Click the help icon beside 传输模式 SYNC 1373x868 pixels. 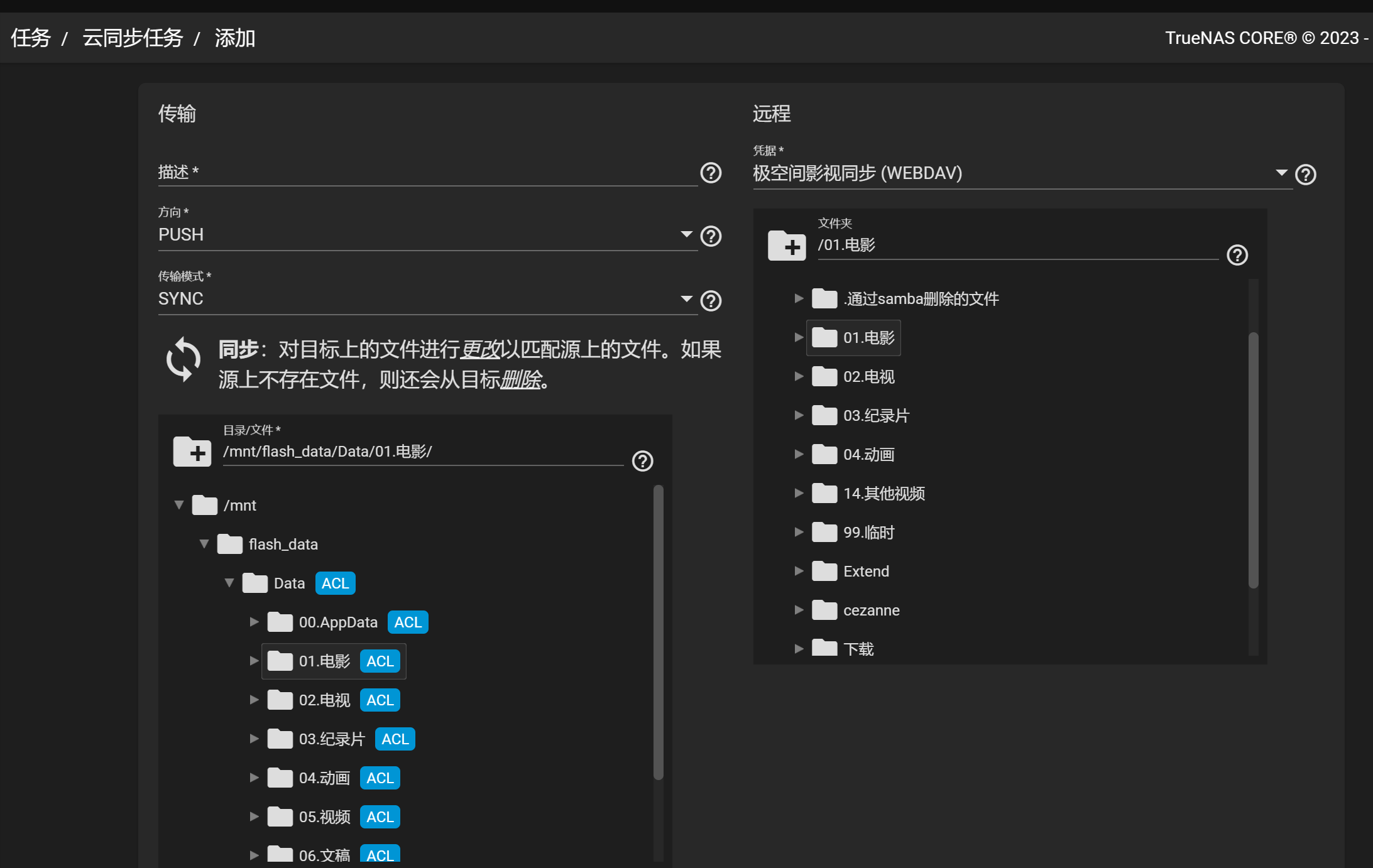711,301
